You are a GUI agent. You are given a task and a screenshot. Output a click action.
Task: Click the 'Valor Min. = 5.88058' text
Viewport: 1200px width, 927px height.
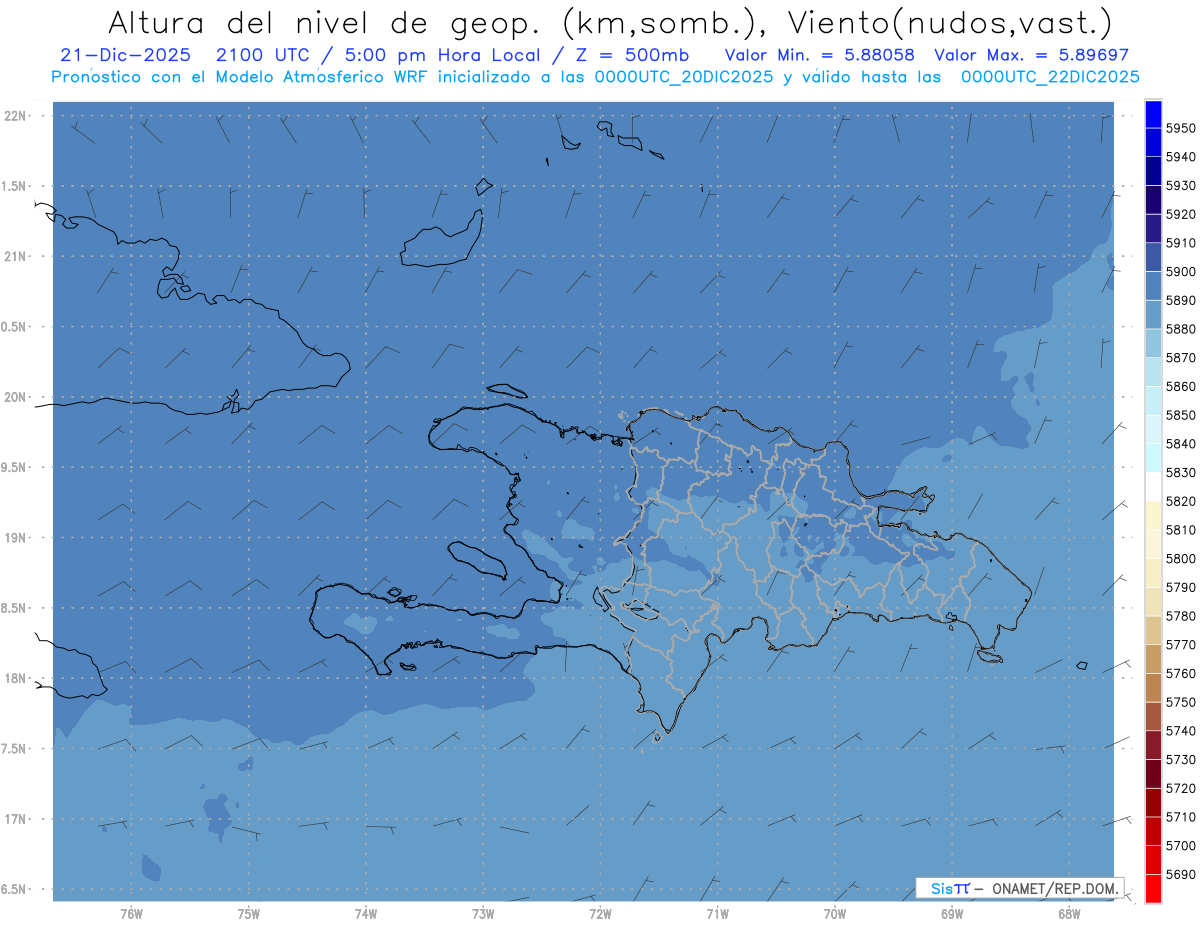coord(819,56)
